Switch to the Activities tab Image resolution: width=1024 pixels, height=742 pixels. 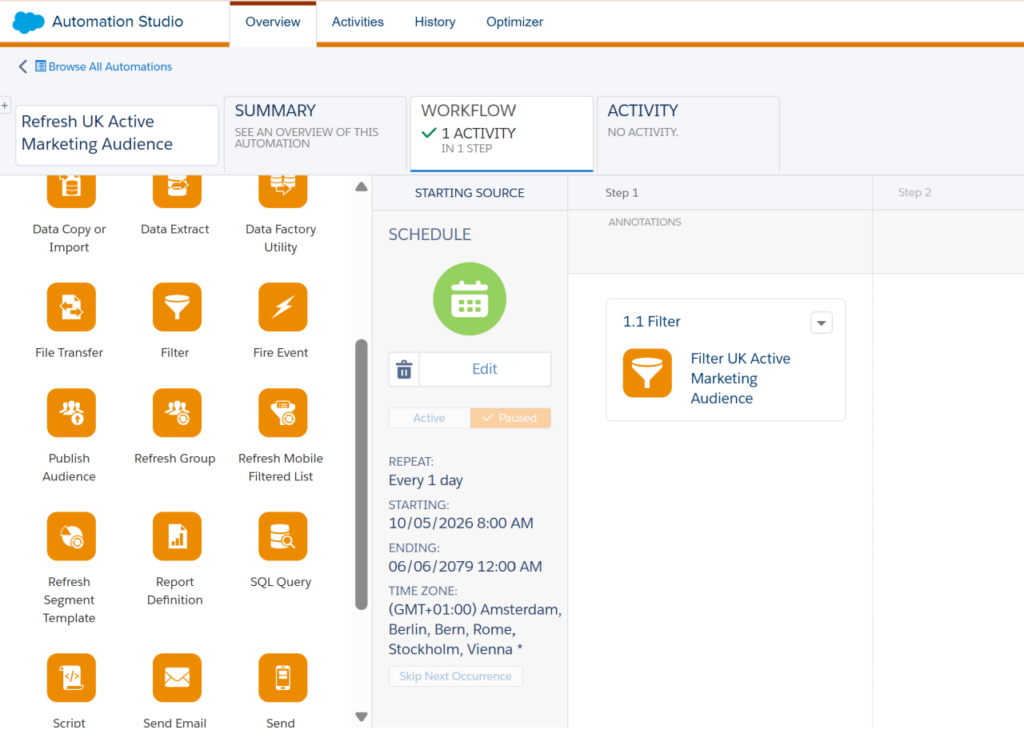click(357, 22)
